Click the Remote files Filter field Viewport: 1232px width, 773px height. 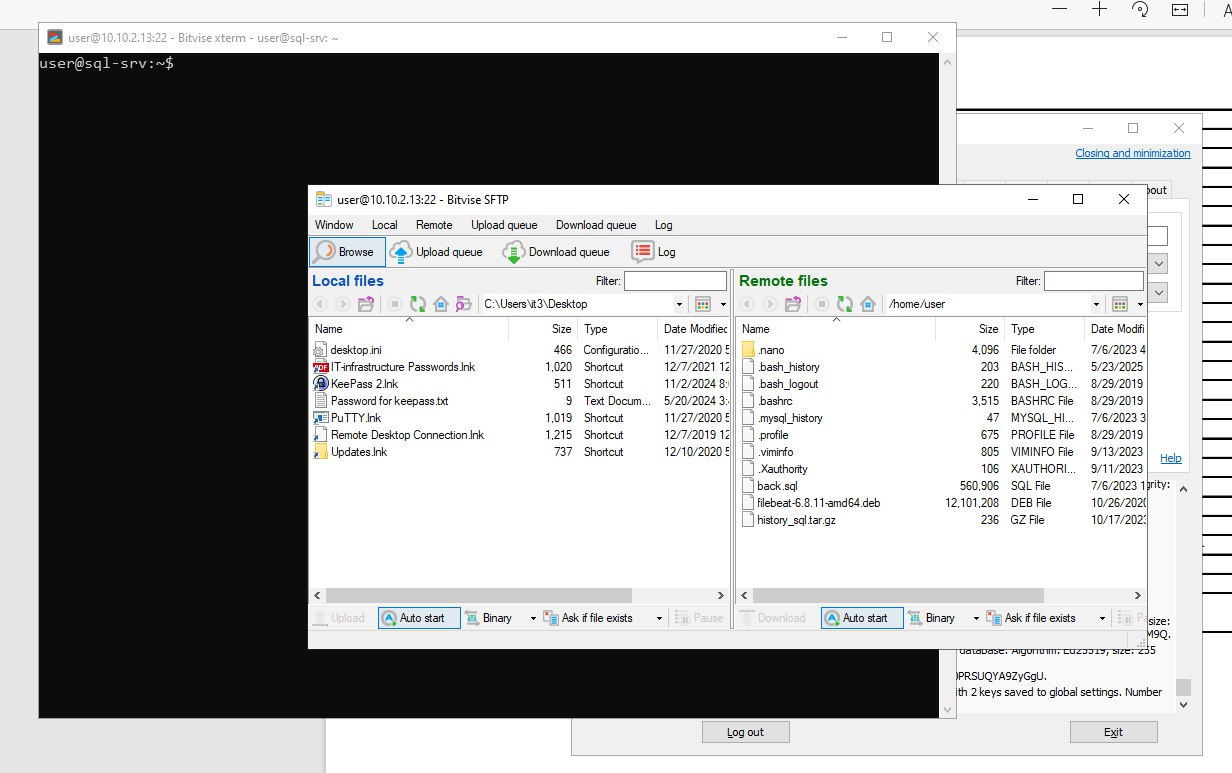[x=1093, y=282]
